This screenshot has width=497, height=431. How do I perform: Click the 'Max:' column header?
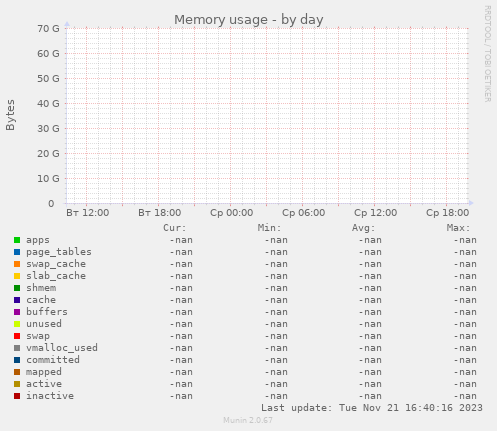(458, 228)
